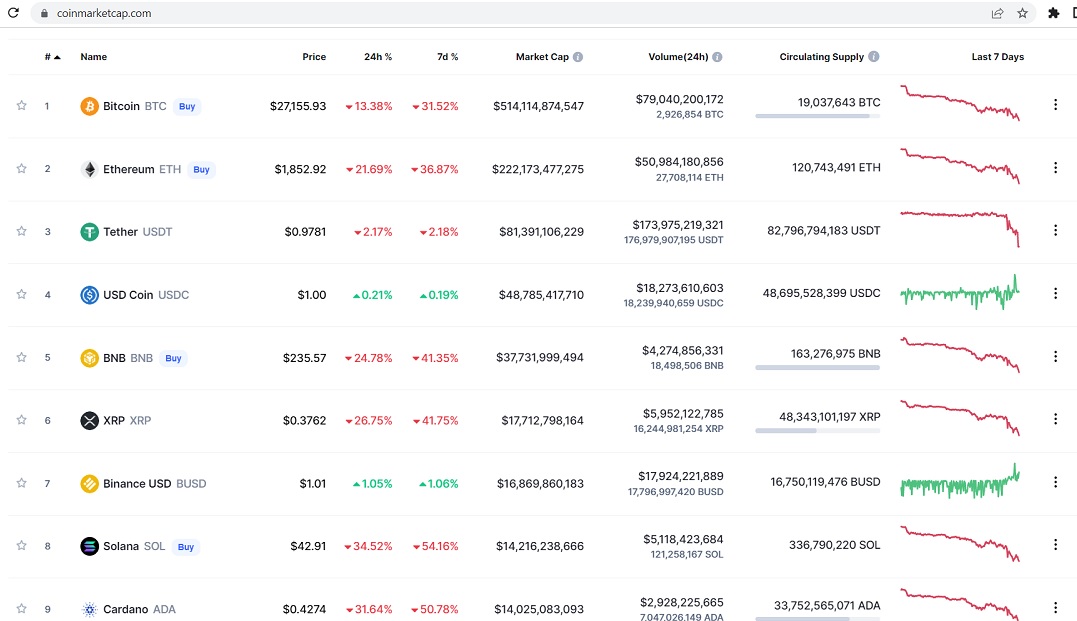Screen dimensions: 1077x621
Task: Open Bitcoin's 7-day price chart thumbnail
Action: pos(960,103)
